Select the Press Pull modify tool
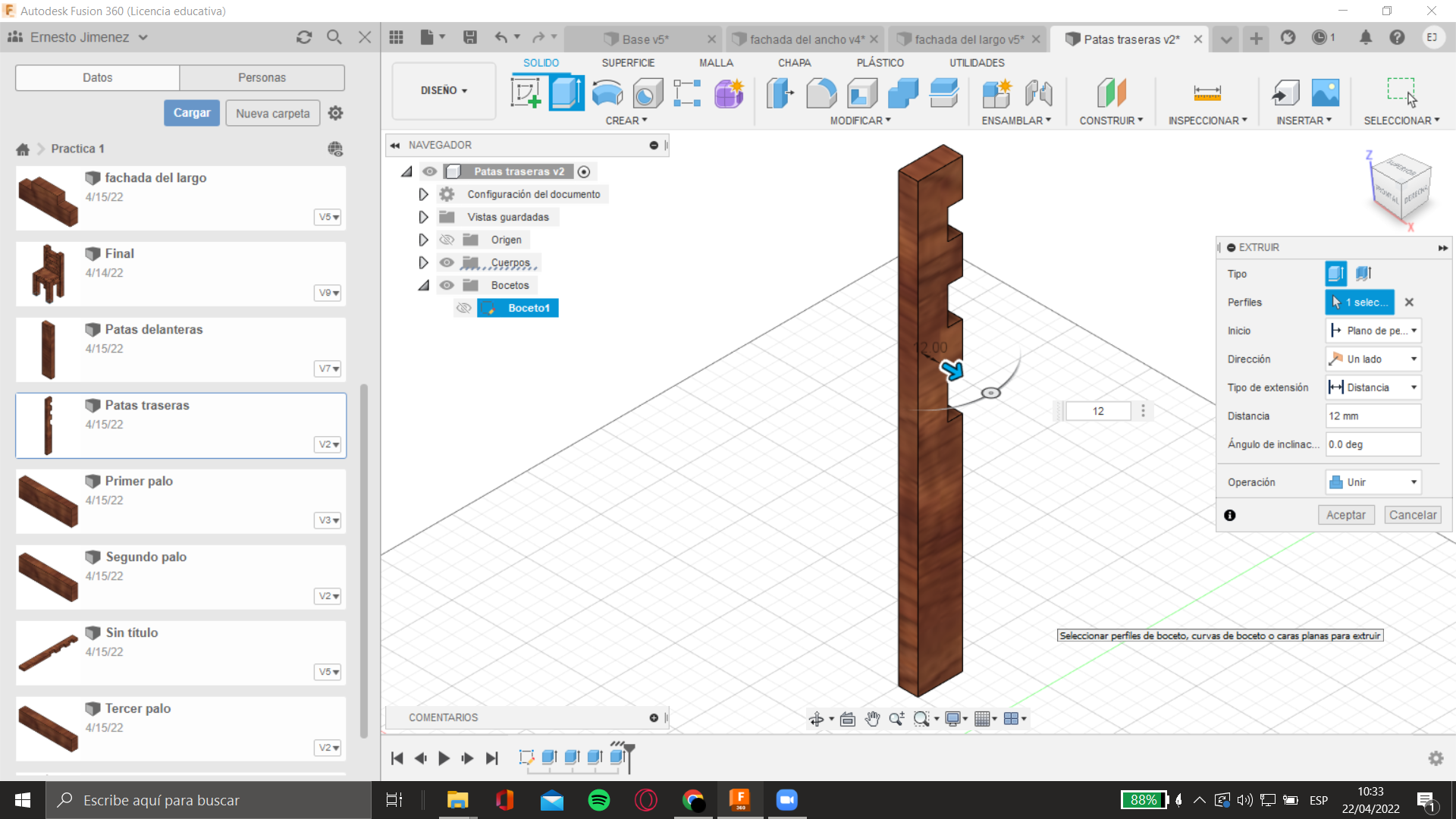 pyautogui.click(x=780, y=93)
